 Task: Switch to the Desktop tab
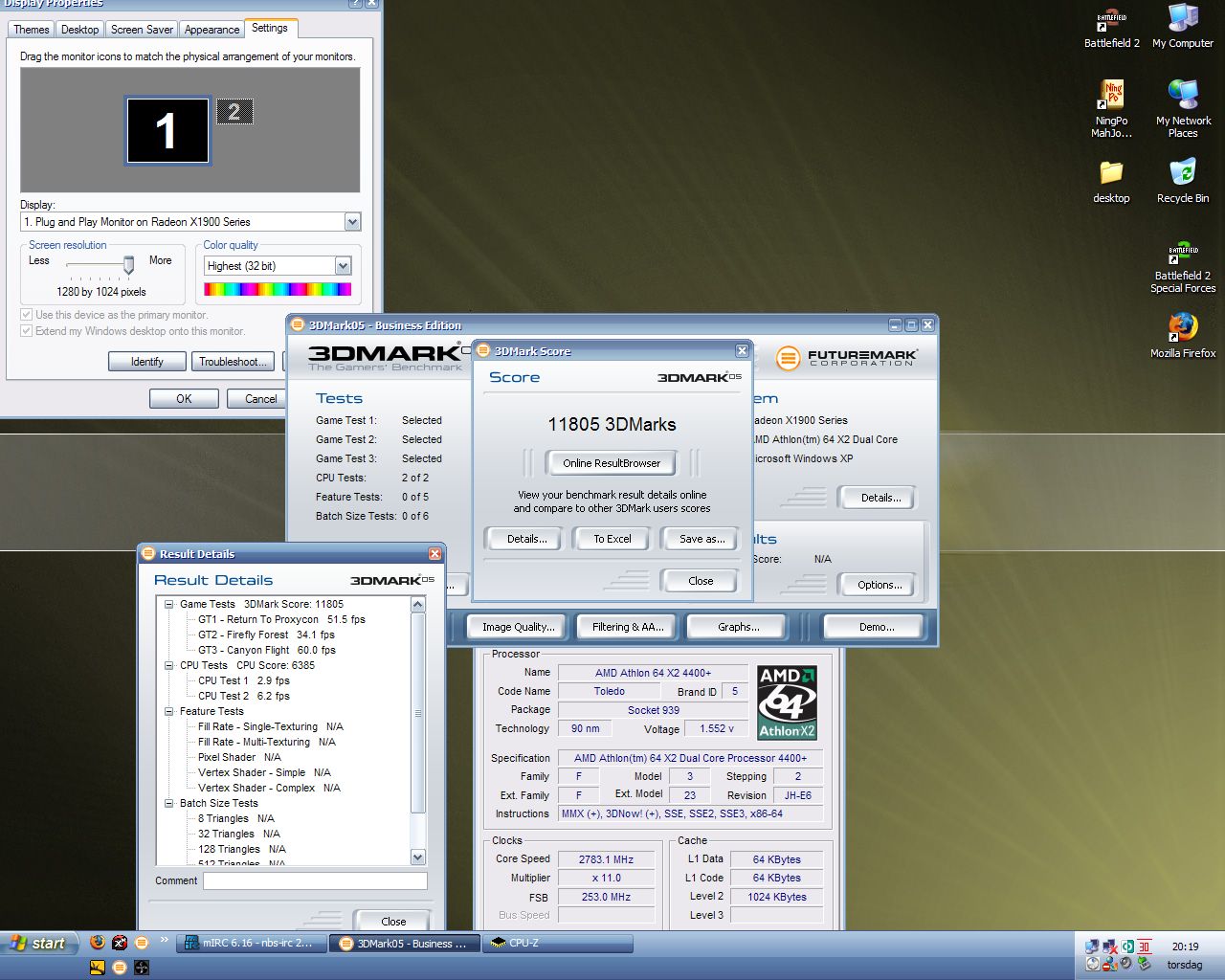pyautogui.click(x=80, y=30)
